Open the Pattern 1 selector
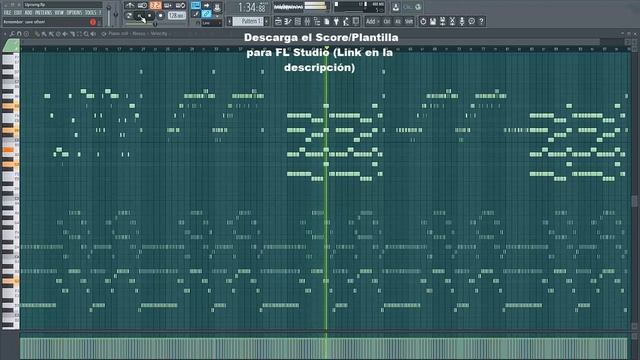 click(x=248, y=21)
